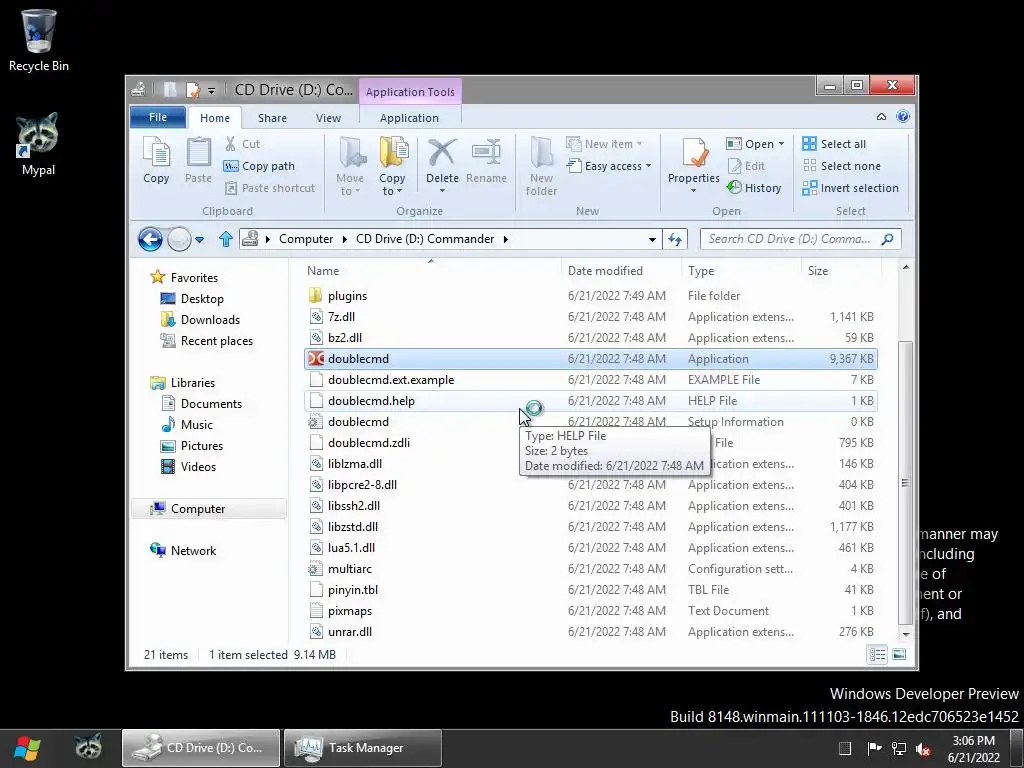Expand the Computer breadcrumb arrow
Screen dimensions: 1024x768
(x=345, y=239)
